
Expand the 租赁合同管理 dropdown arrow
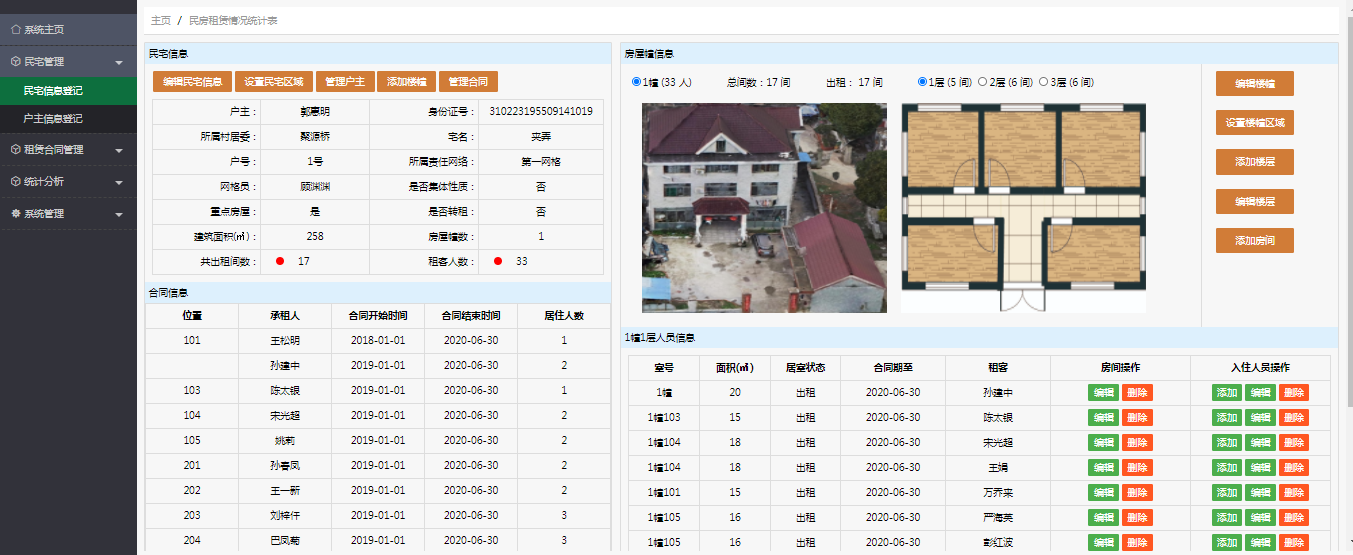[119, 151]
